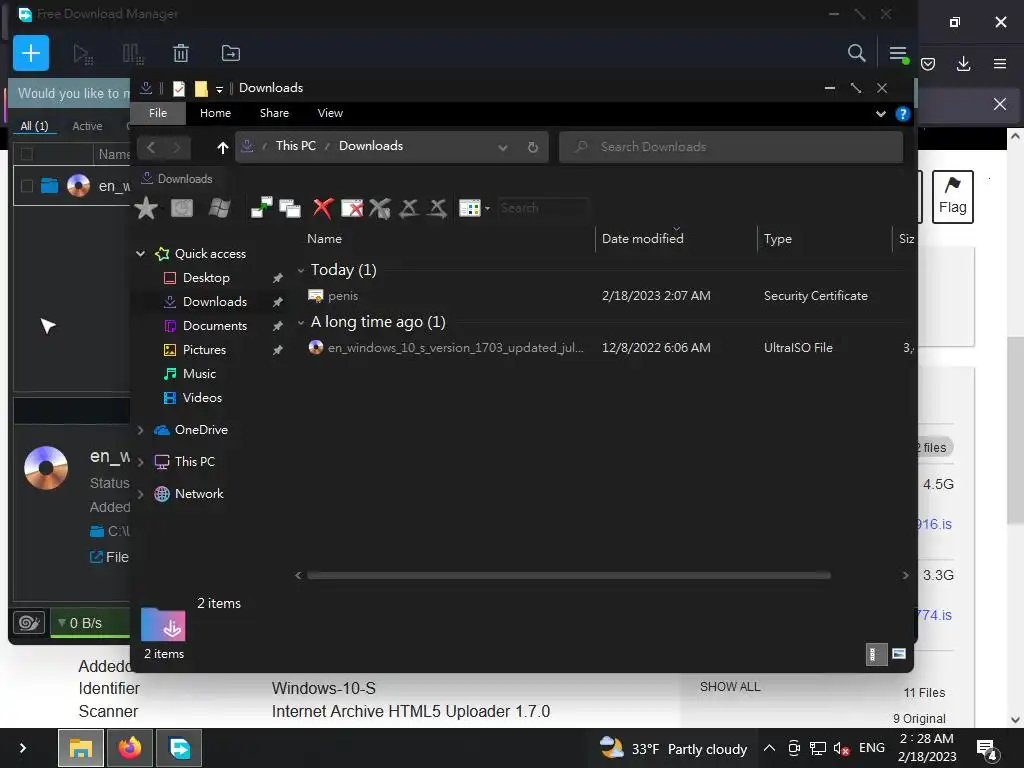This screenshot has height=768, width=1024.
Task: Click the trash delete icon in Free Download Manager
Action: click(x=181, y=53)
